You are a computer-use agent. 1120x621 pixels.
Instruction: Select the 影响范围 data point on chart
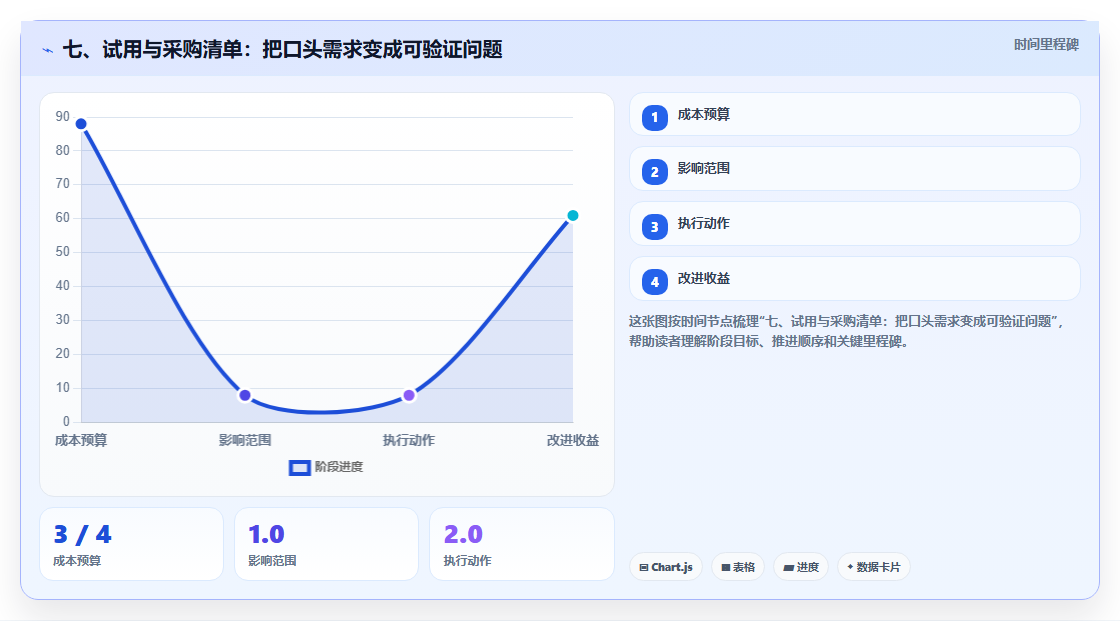point(245,395)
